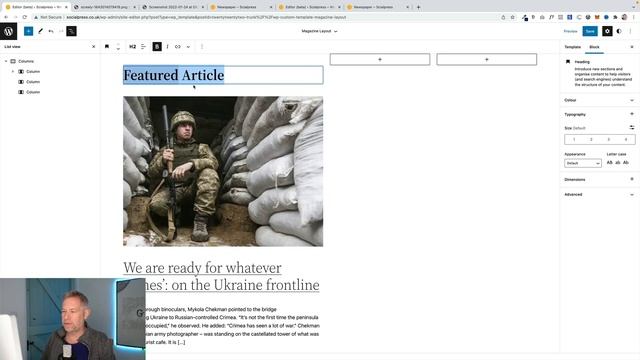Select the second Column in List view
The height and width of the screenshot is (360, 640).
pos(33,82)
